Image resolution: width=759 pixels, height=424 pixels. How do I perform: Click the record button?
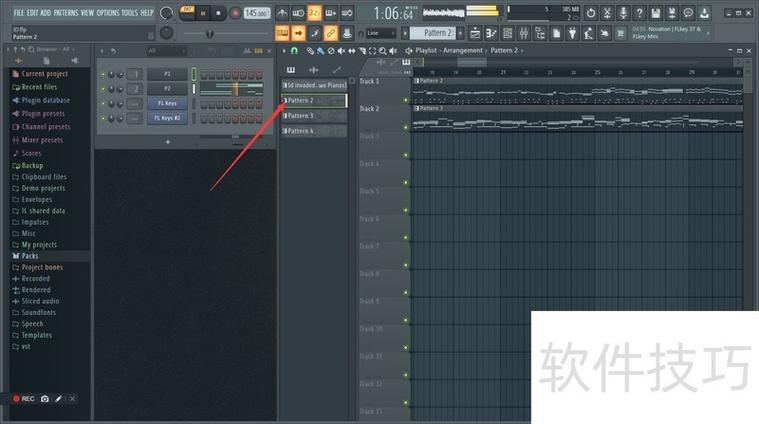(235, 13)
